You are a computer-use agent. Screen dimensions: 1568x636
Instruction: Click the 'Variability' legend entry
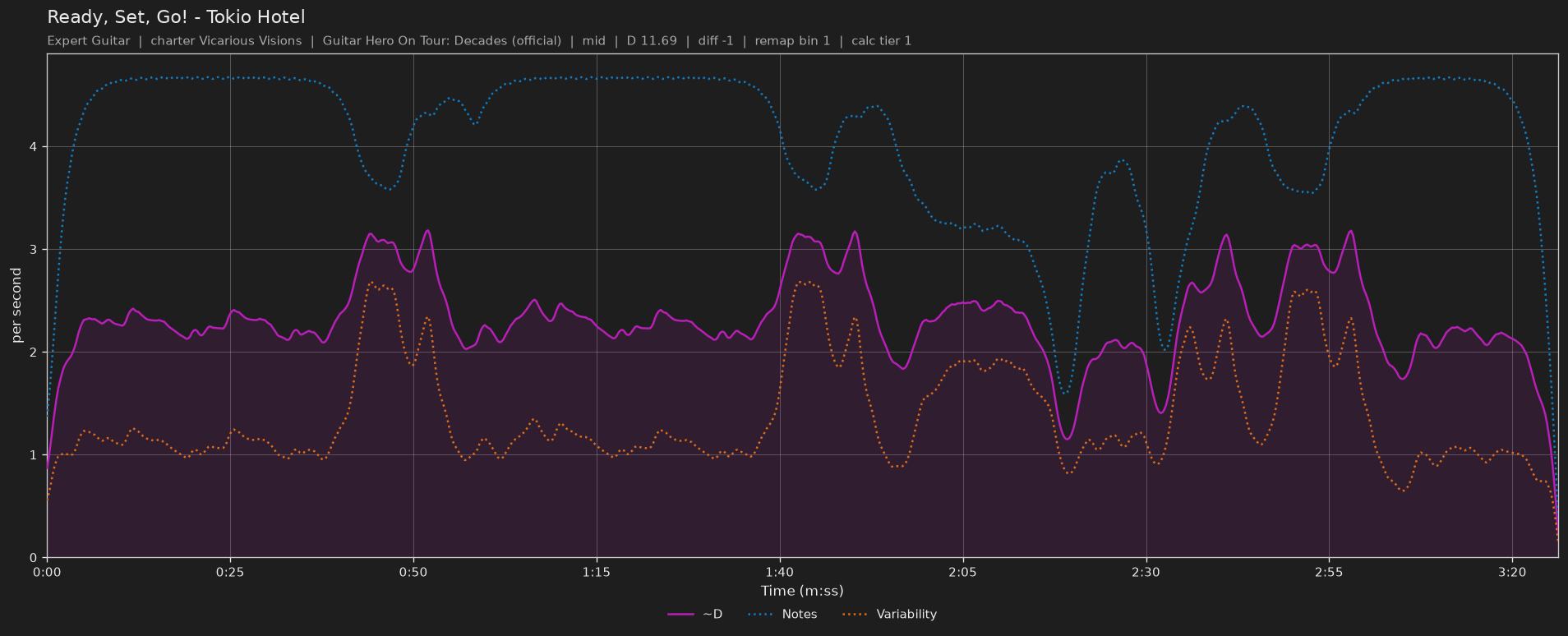[890, 614]
